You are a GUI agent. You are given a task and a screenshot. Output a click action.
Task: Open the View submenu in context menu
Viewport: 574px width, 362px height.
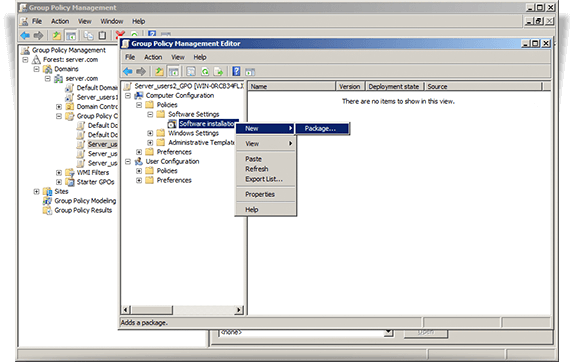click(265, 144)
